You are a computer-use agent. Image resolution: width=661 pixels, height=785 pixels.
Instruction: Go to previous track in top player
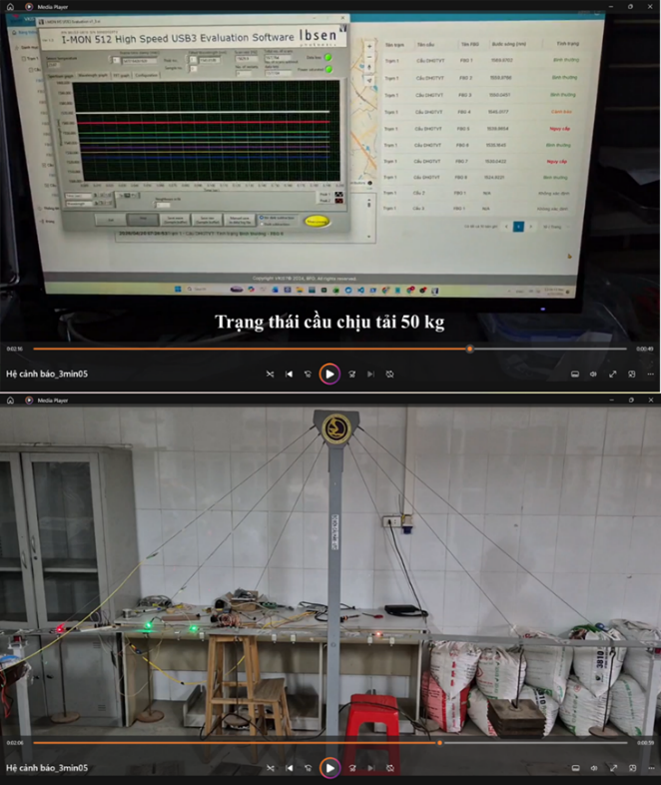pyautogui.click(x=289, y=374)
